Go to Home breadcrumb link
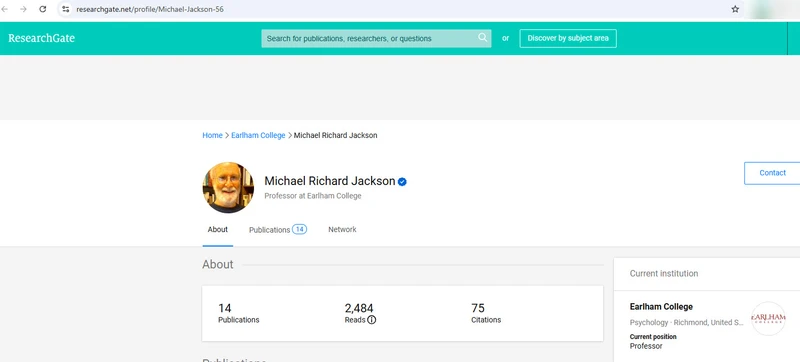Image resolution: width=800 pixels, height=362 pixels. pos(212,135)
